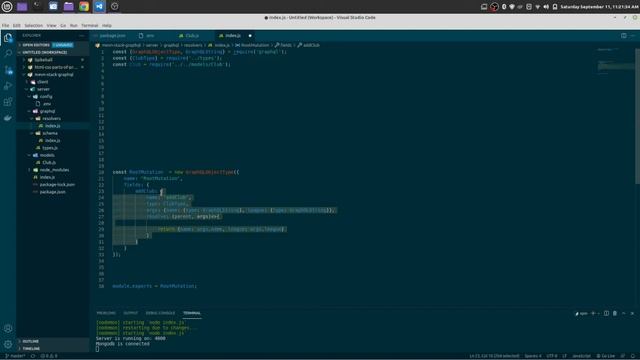The height and width of the screenshot is (360, 640).
Task: Open the Selection menu
Action: point(33,25)
